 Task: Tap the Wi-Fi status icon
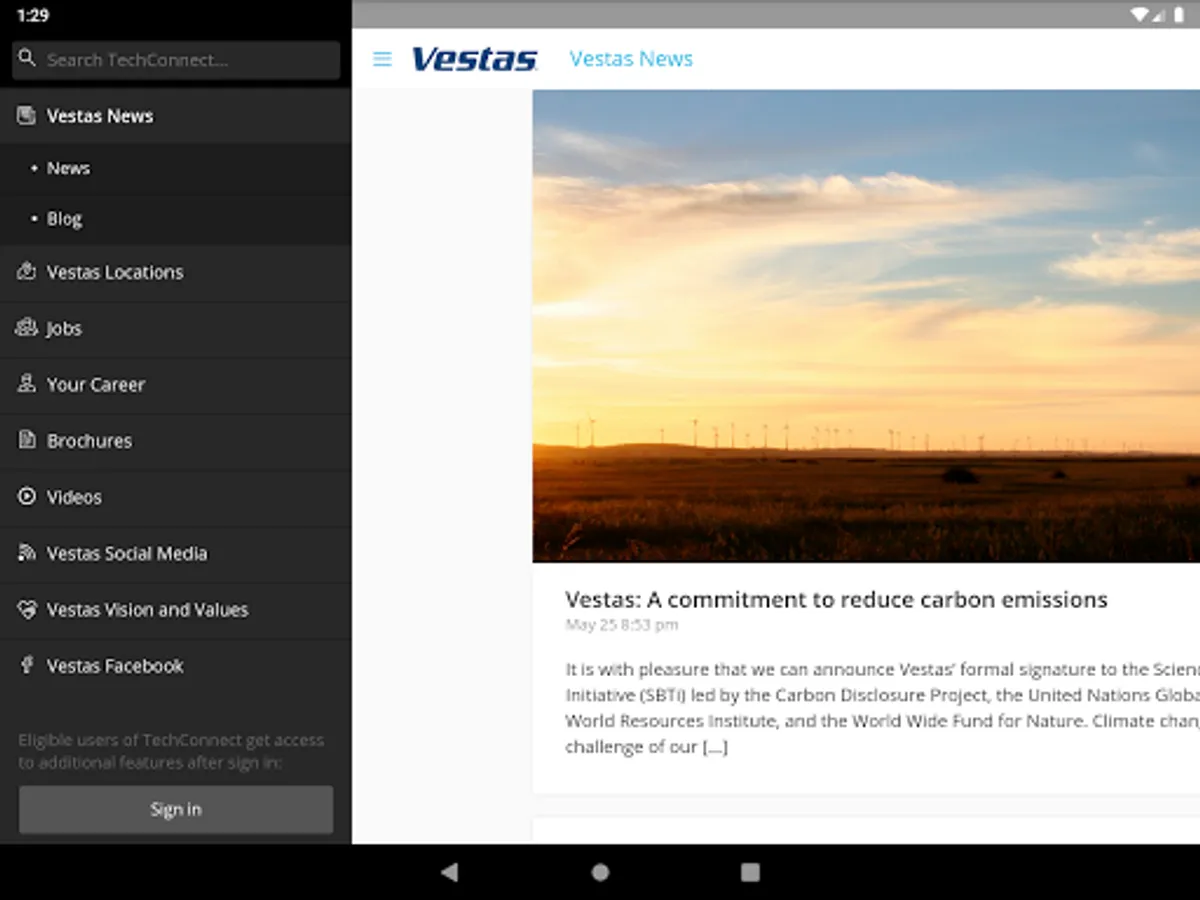1139,14
